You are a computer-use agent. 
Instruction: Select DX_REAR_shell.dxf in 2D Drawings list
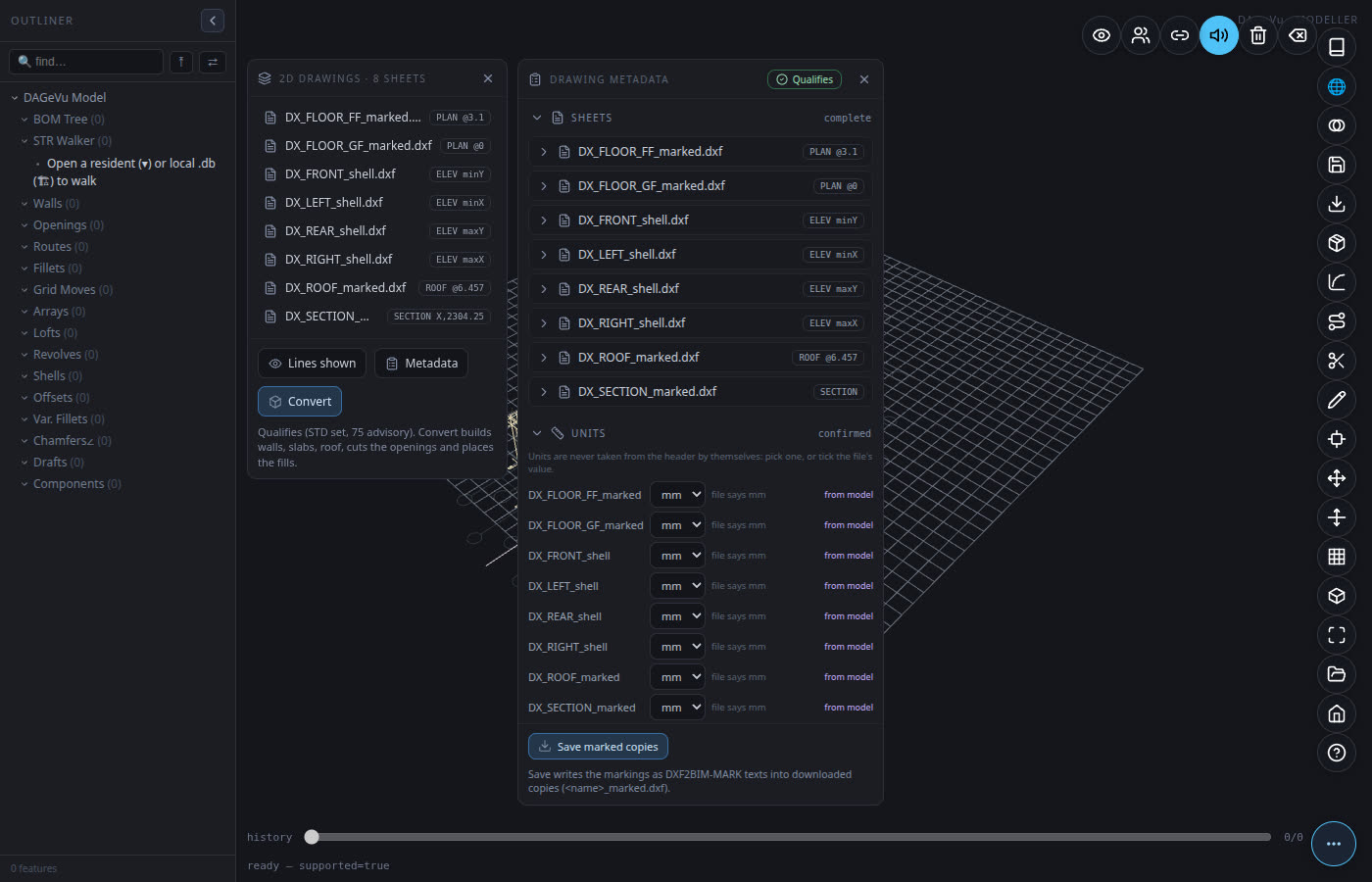377,231
